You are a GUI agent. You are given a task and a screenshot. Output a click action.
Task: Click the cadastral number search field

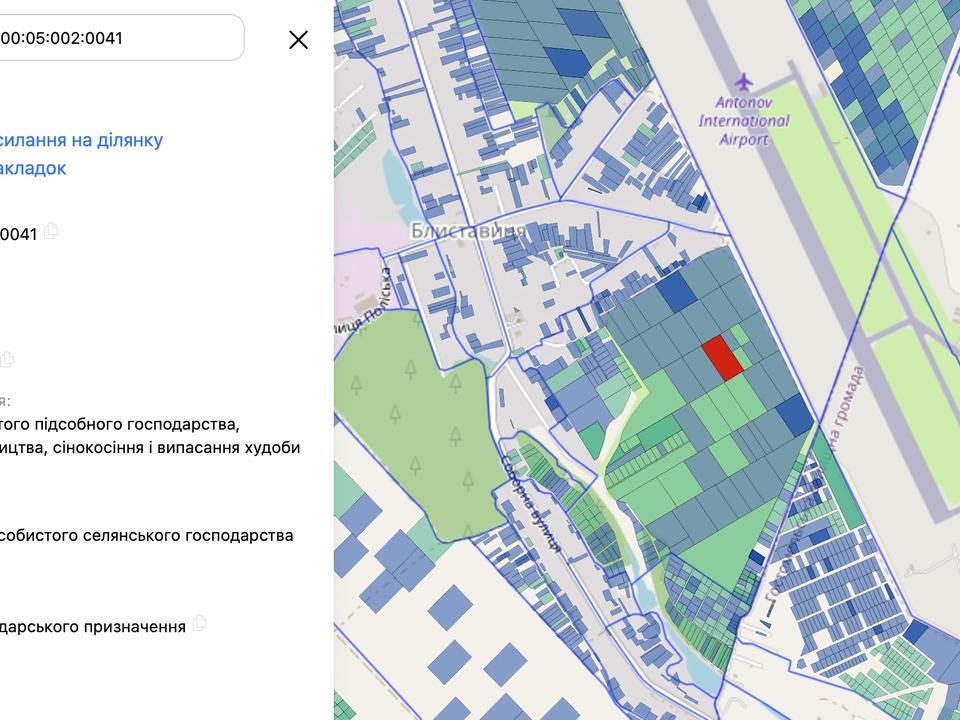coord(120,38)
